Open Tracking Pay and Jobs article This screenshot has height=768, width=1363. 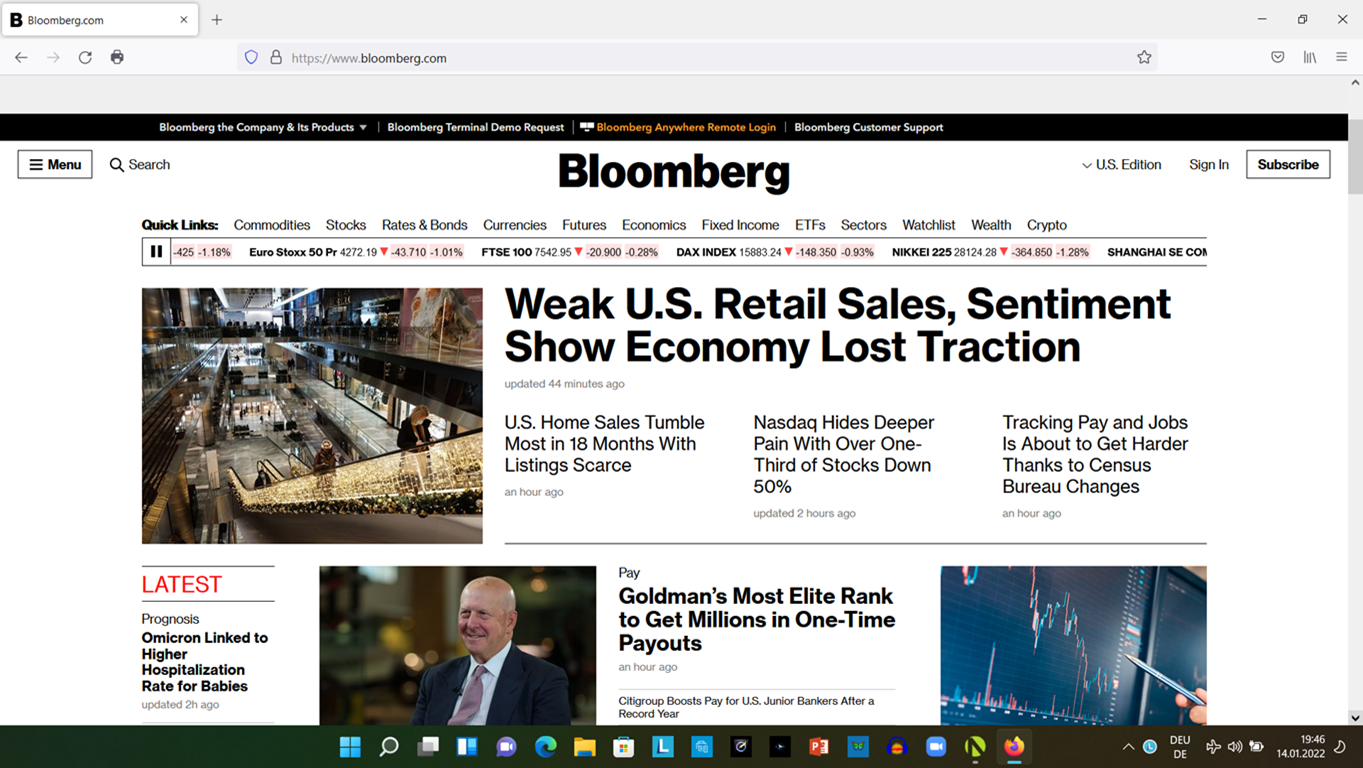(x=1096, y=454)
